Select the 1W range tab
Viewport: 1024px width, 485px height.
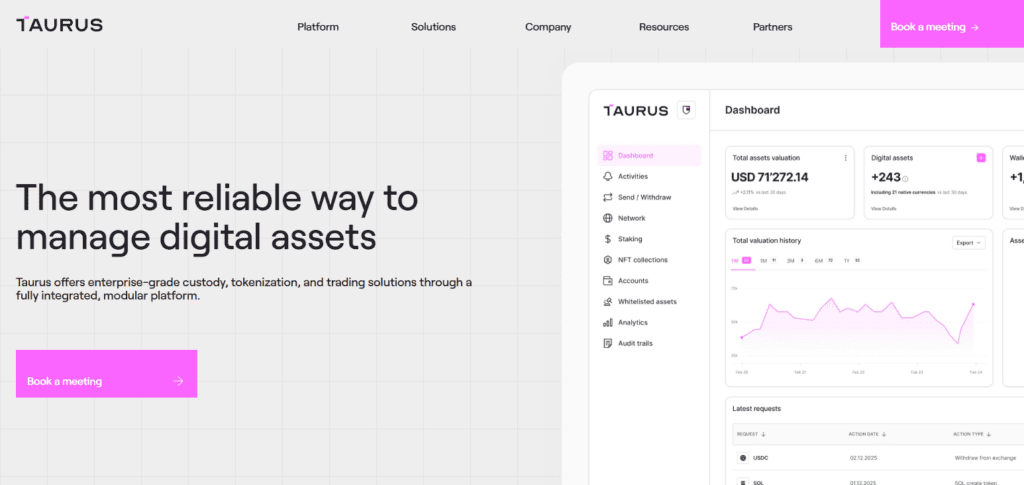[741, 260]
